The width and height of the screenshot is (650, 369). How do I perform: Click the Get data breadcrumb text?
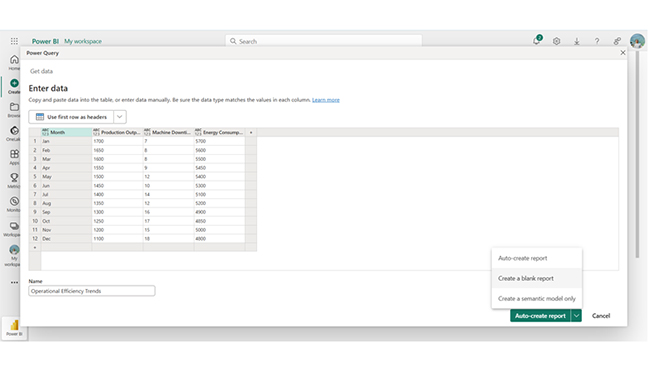[41, 71]
